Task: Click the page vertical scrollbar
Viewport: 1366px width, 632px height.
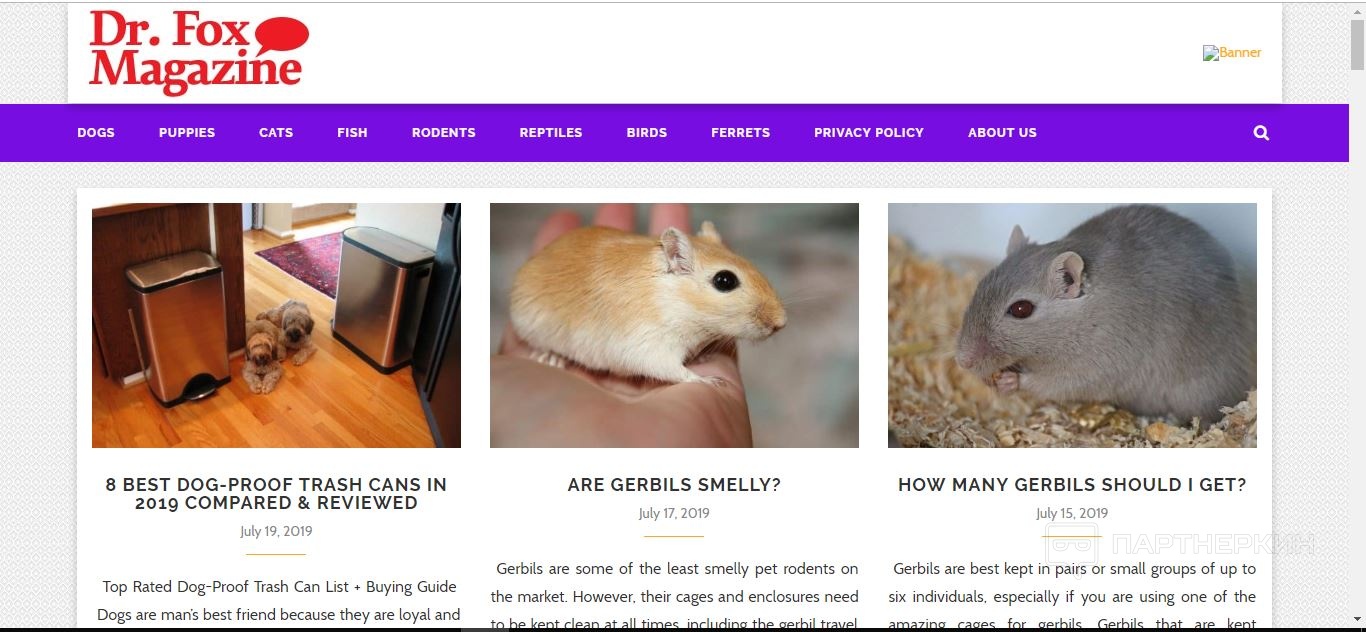Action: (x=1357, y=316)
